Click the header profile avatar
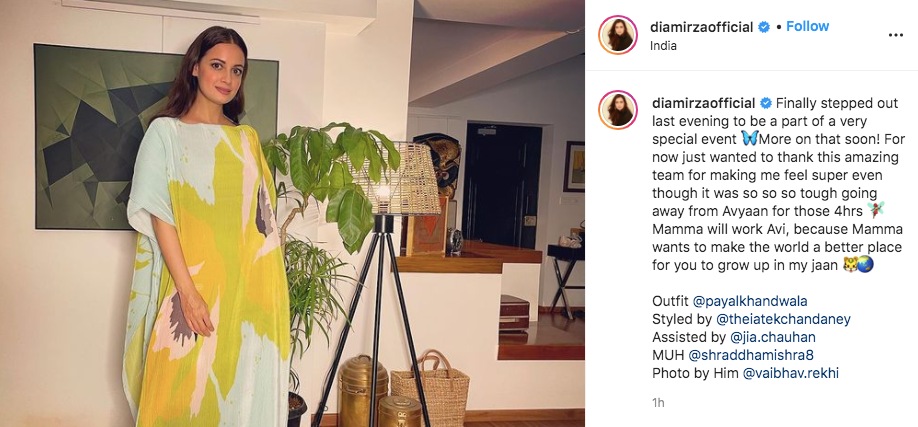 tap(618, 35)
